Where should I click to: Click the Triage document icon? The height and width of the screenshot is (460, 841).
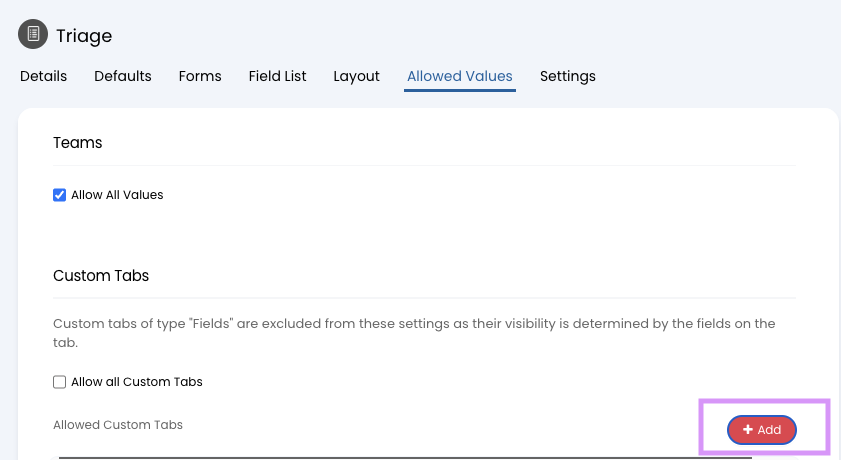tap(33, 34)
